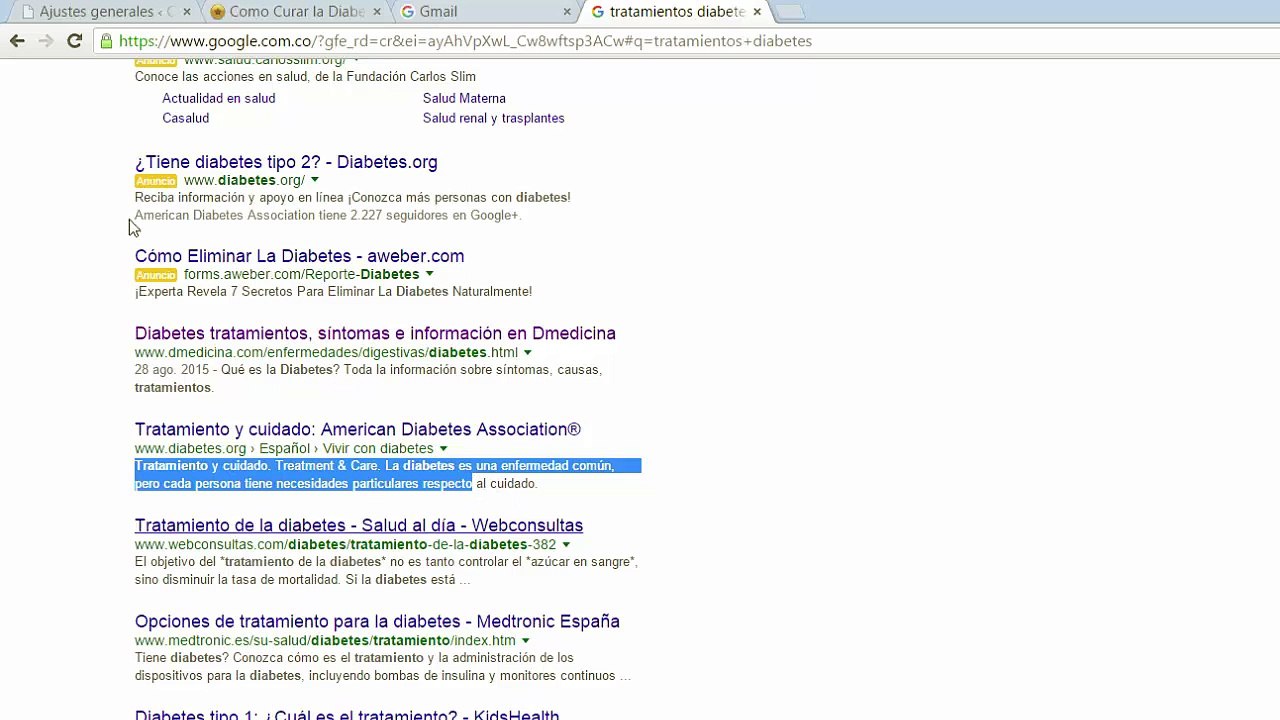Open '¿Tiene diabetes tipo 2?' ad result
The width and height of the screenshot is (1280, 720).
coord(286,162)
